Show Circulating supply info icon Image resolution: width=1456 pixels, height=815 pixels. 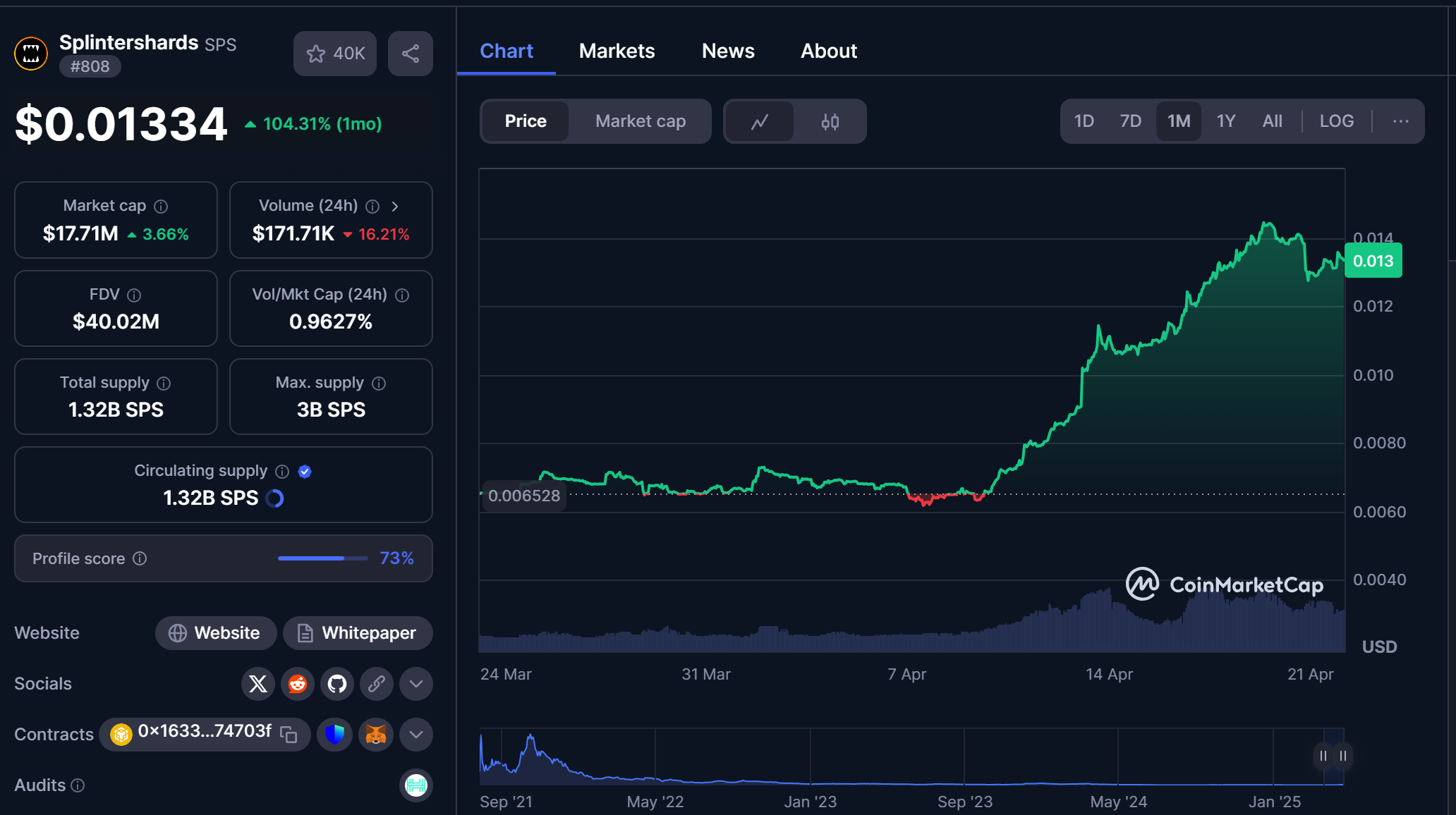pyautogui.click(x=282, y=471)
